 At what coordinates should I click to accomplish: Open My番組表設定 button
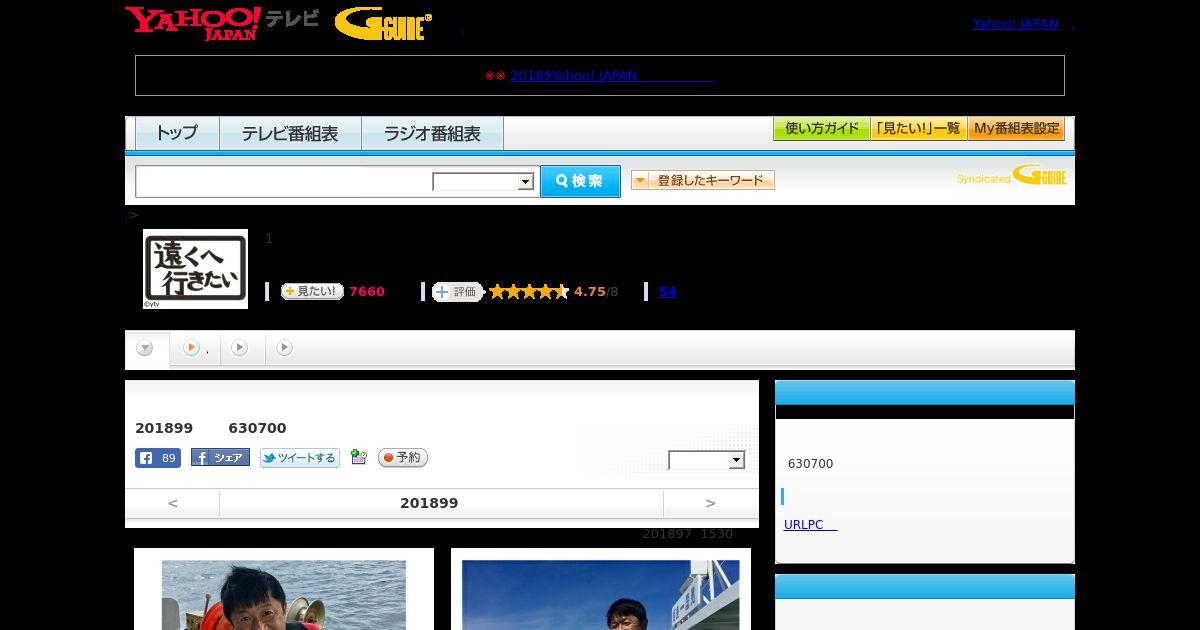[1016, 129]
